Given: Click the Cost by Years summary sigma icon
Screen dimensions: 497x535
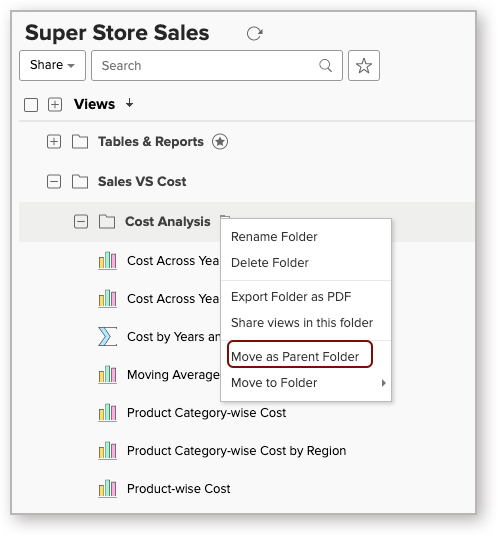Looking at the screenshot, I should pyautogui.click(x=107, y=336).
